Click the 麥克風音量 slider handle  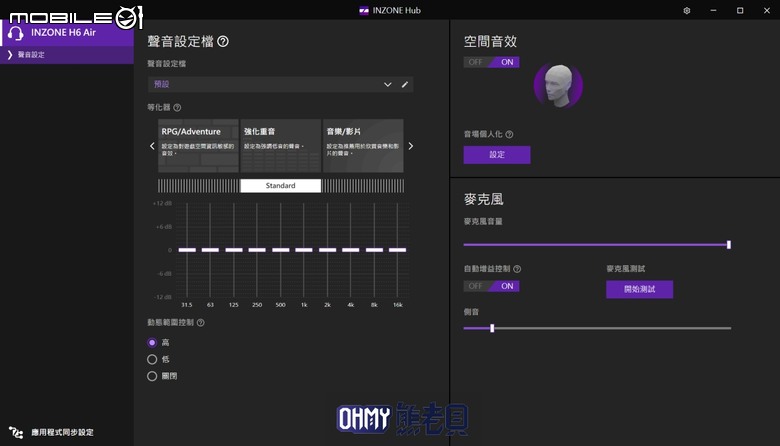tap(729, 245)
